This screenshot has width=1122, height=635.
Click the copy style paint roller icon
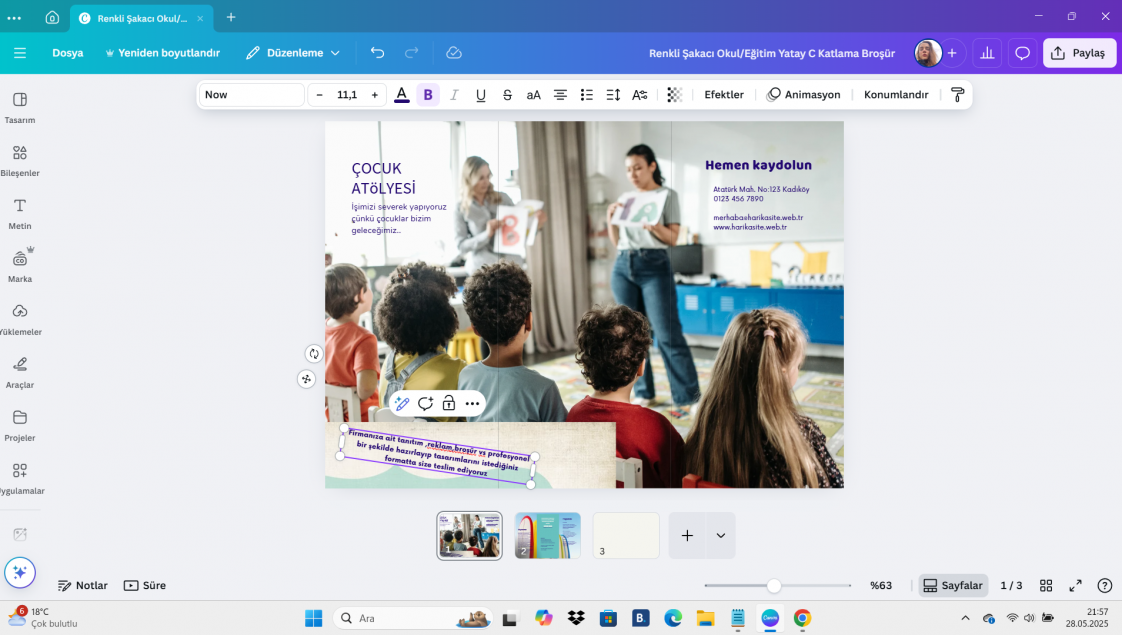[957, 95]
